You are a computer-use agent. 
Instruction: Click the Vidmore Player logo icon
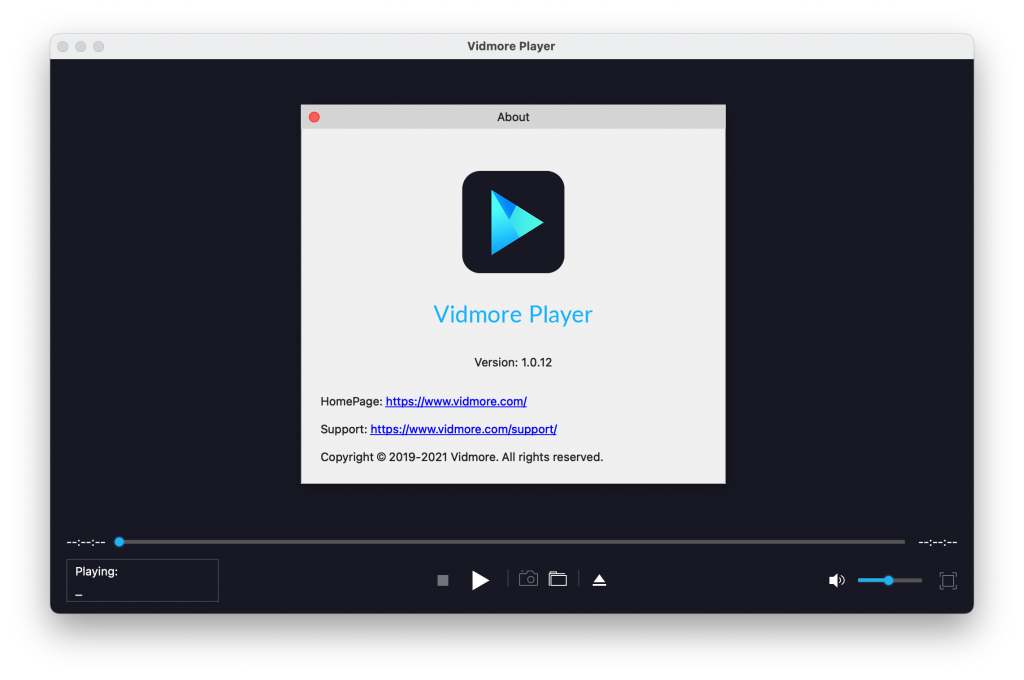(513, 222)
